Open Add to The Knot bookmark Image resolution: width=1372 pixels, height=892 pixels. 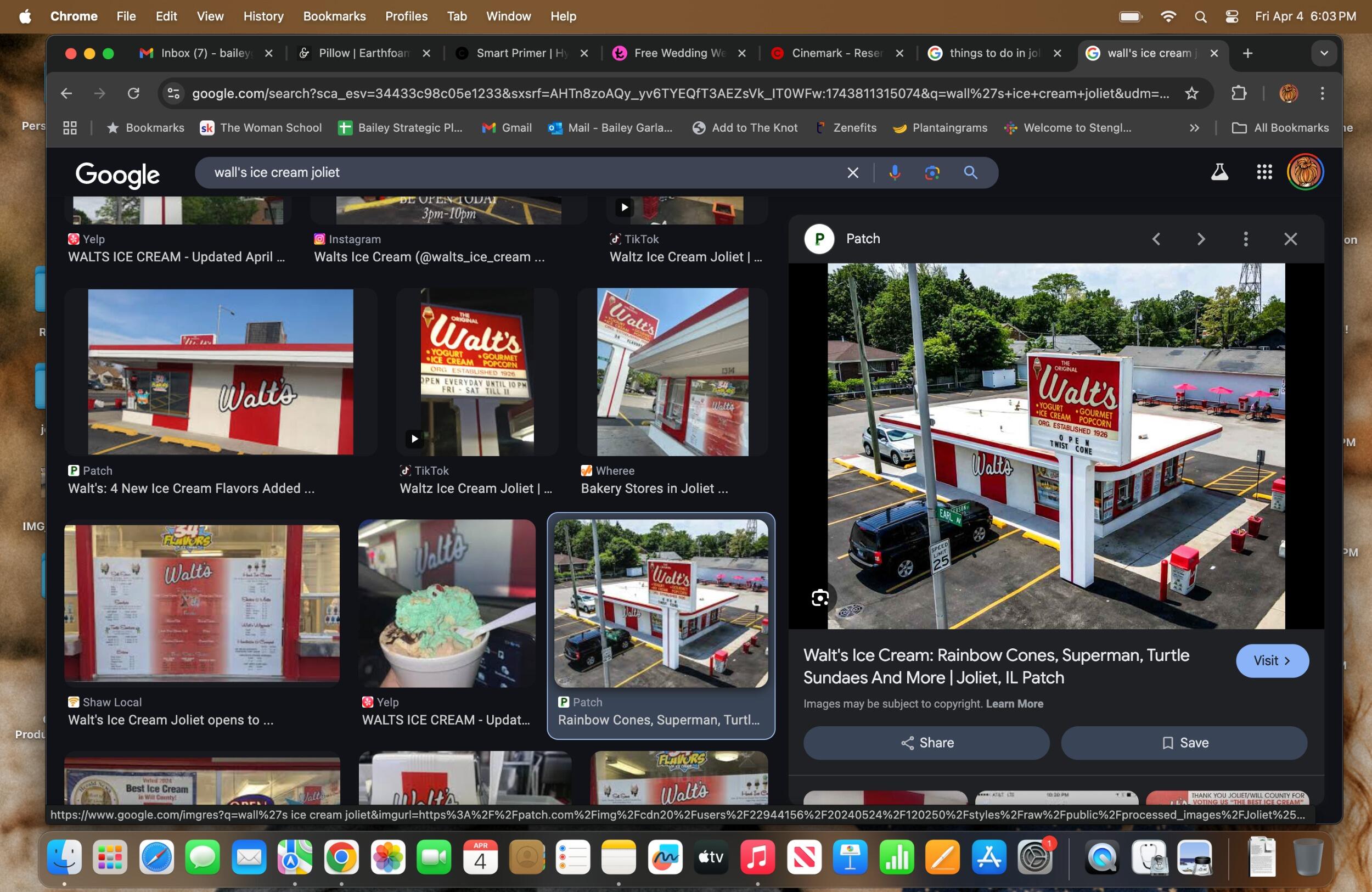point(745,127)
